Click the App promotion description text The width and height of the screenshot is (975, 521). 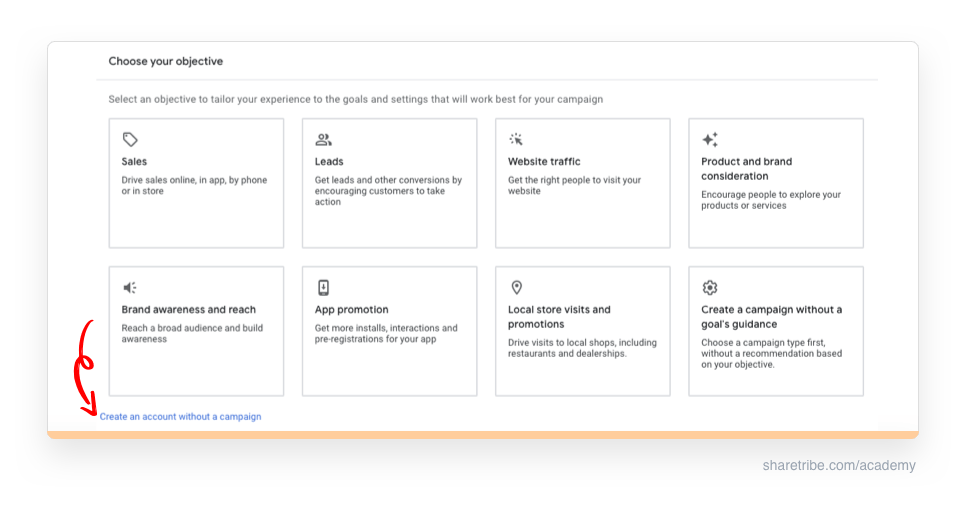pyautogui.click(x=385, y=333)
